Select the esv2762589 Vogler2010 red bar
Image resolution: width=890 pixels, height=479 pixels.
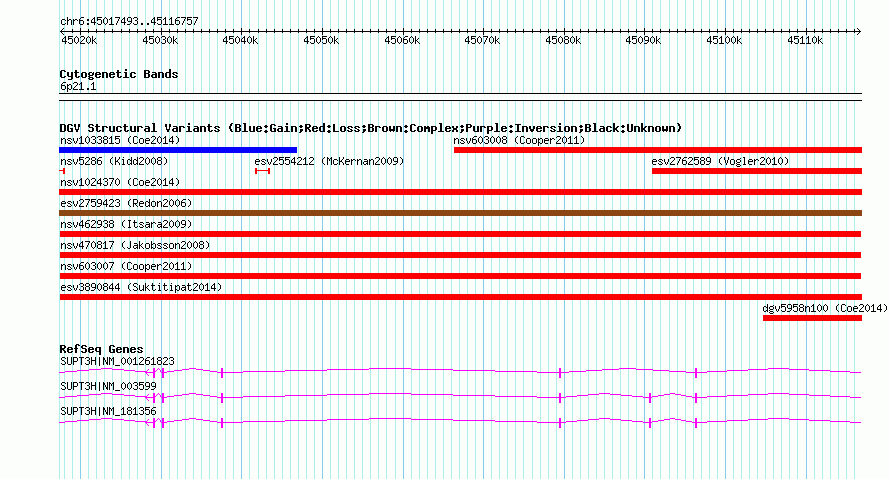(757, 171)
